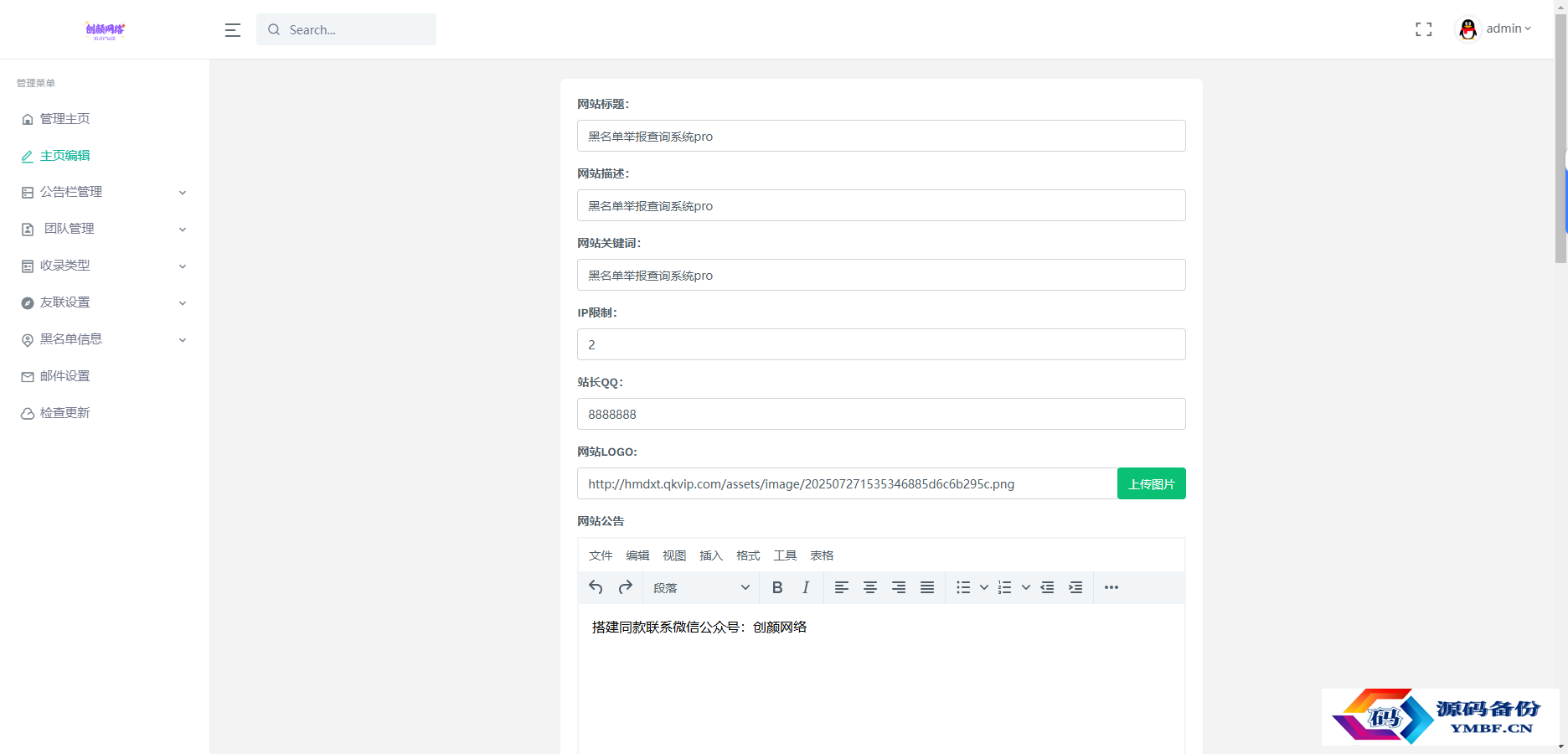Click the cloud icon beside 检查更新
The width and height of the screenshot is (1568, 754).
coord(28,414)
